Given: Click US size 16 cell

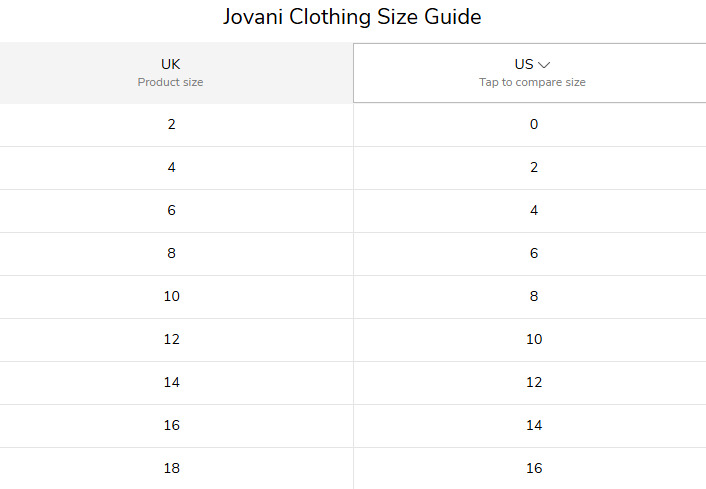Looking at the screenshot, I should click(530, 468).
